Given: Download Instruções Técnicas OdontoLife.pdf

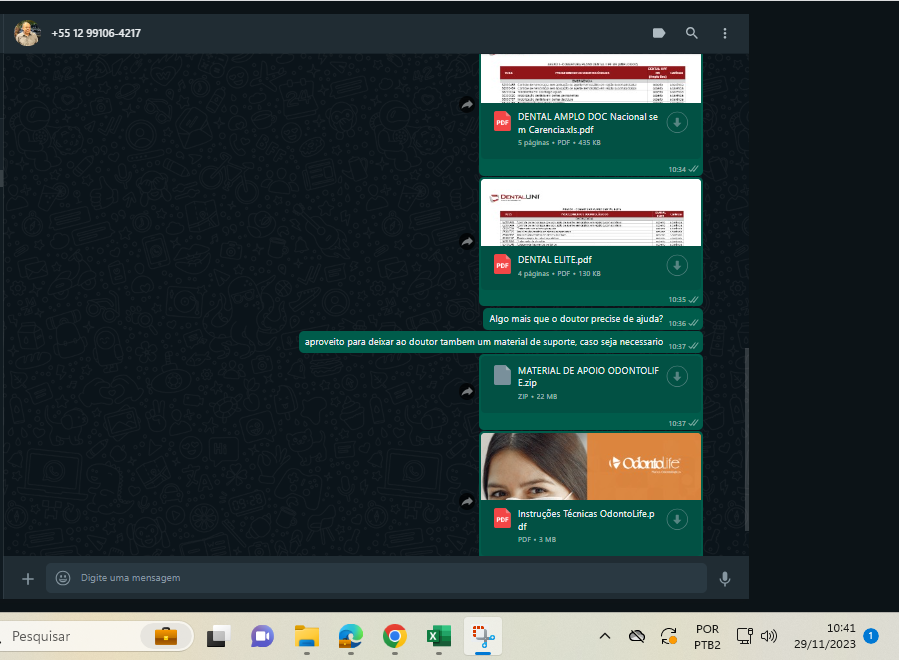Looking at the screenshot, I should (x=677, y=520).
